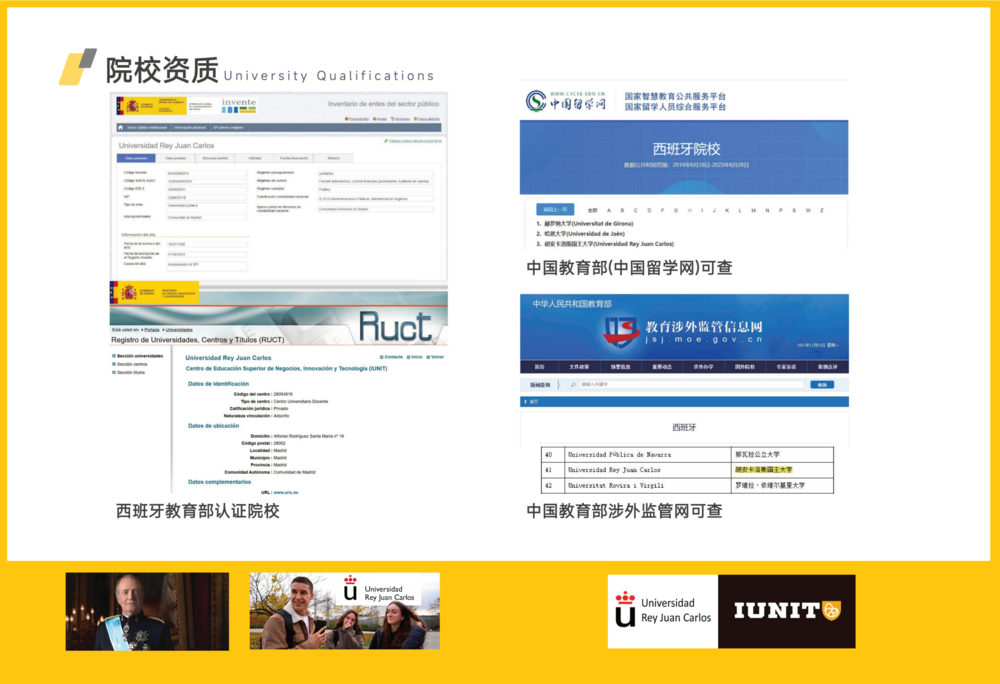Click the Portada breadcrumb link in RUCT
This screenshot has width=1000, height=684.
(152, 330)
